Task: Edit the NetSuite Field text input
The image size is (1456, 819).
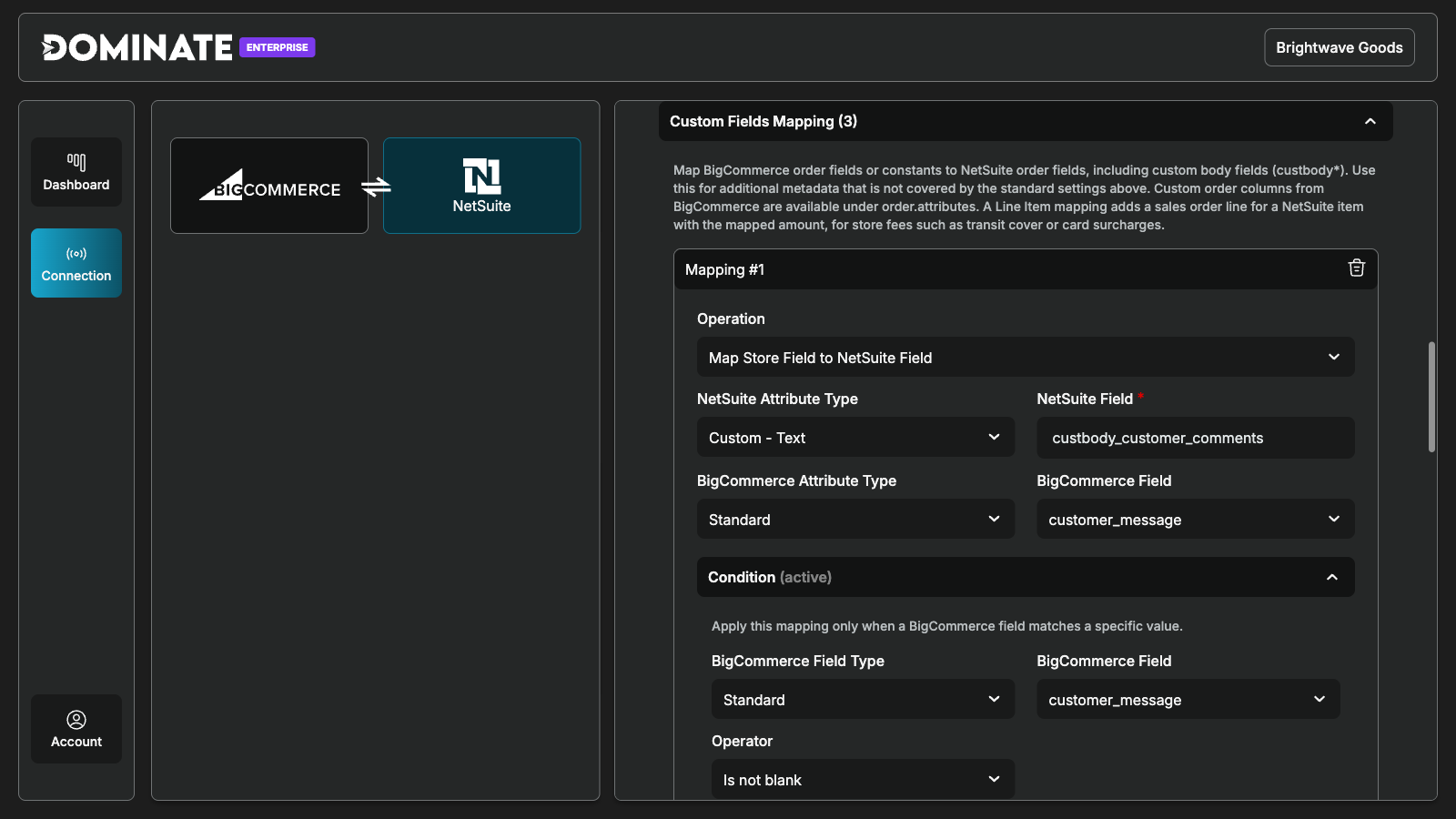Action: coord(1196,437)
